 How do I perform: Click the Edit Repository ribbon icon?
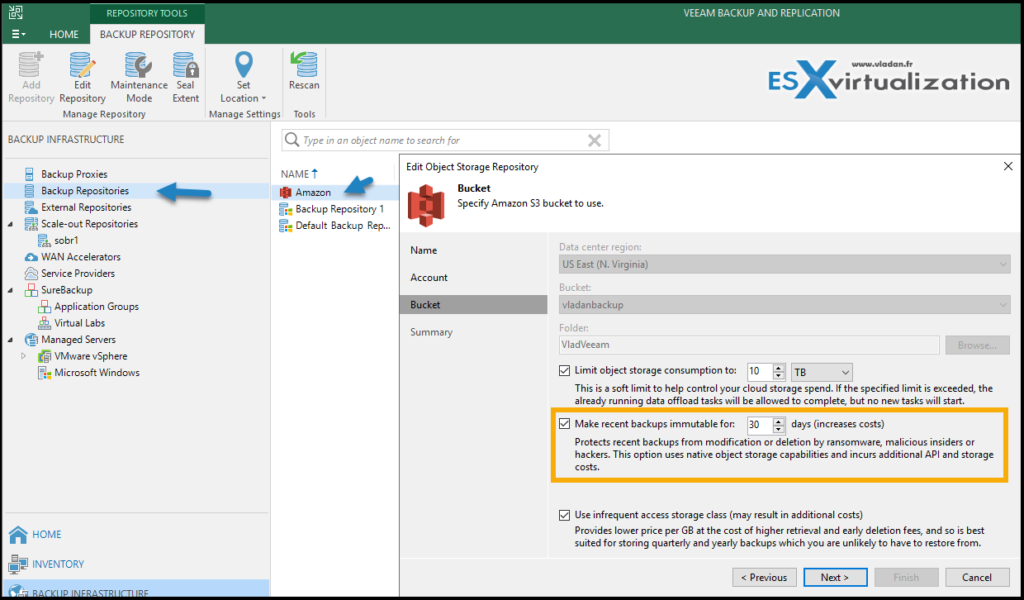click(x=82, y=78)
